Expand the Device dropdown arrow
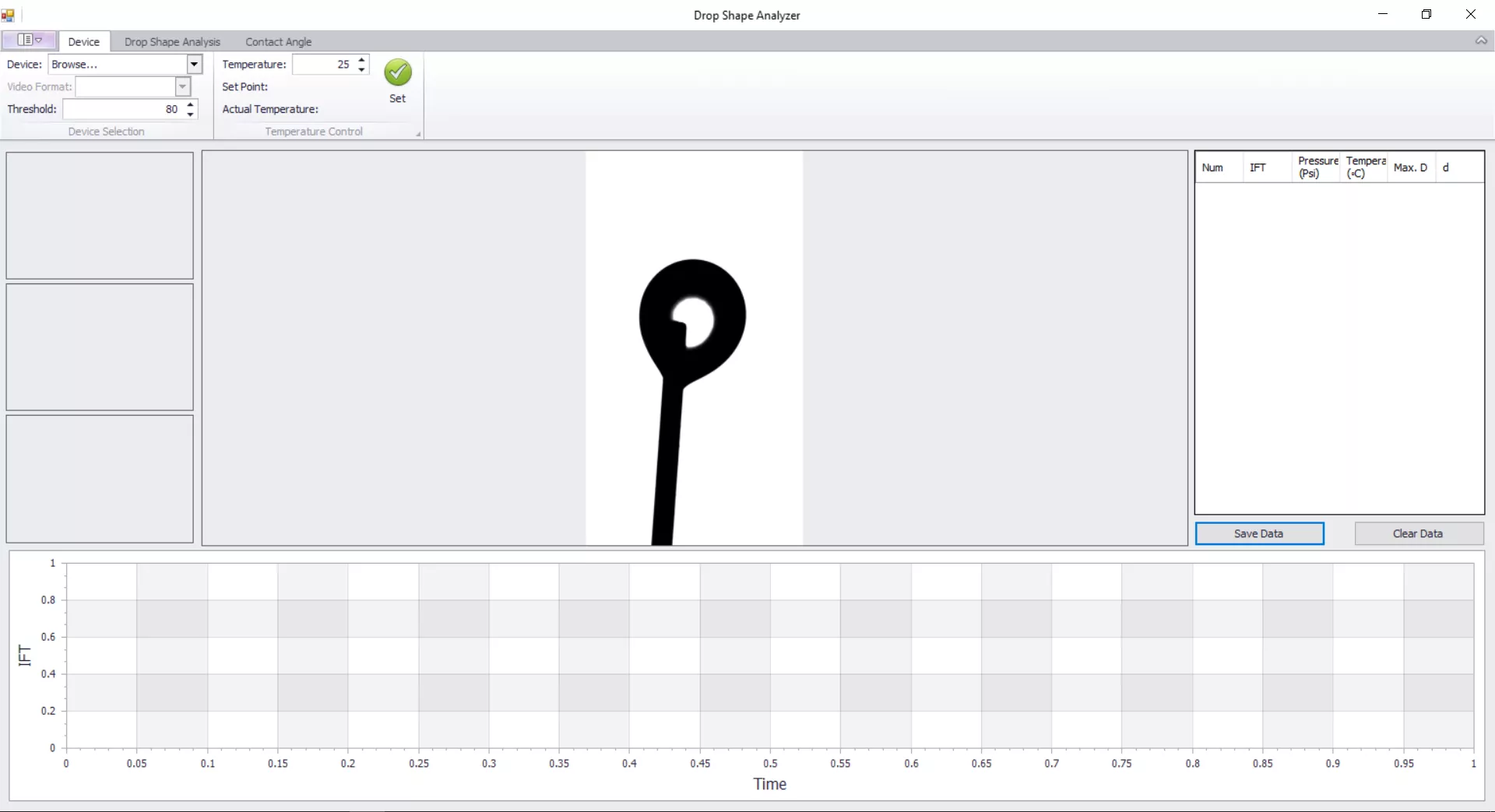Image resolution: width=1495 pixels, height=812 pixels. pos(195,65)
